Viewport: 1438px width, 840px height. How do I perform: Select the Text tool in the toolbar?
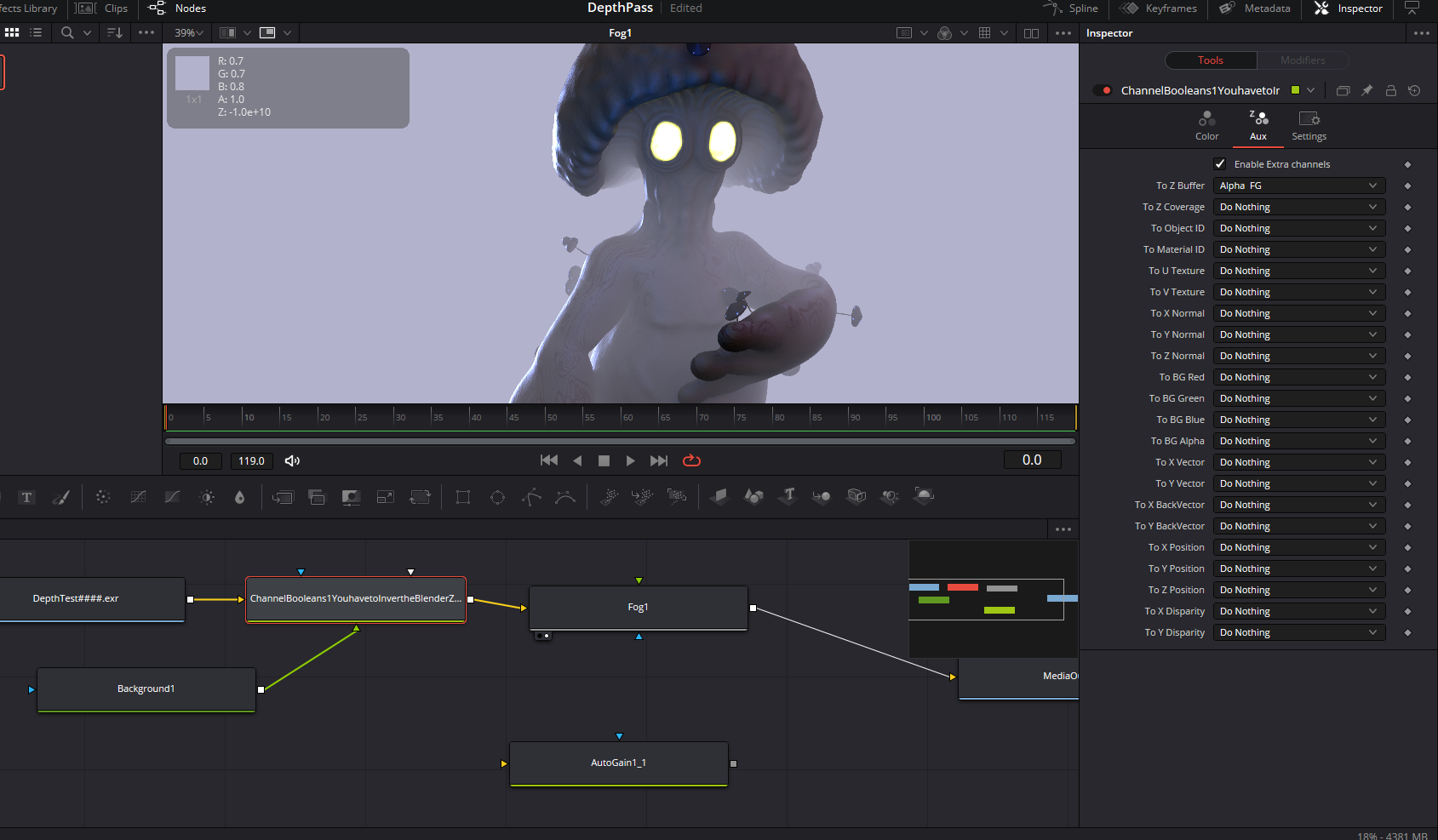pos(26,497)
